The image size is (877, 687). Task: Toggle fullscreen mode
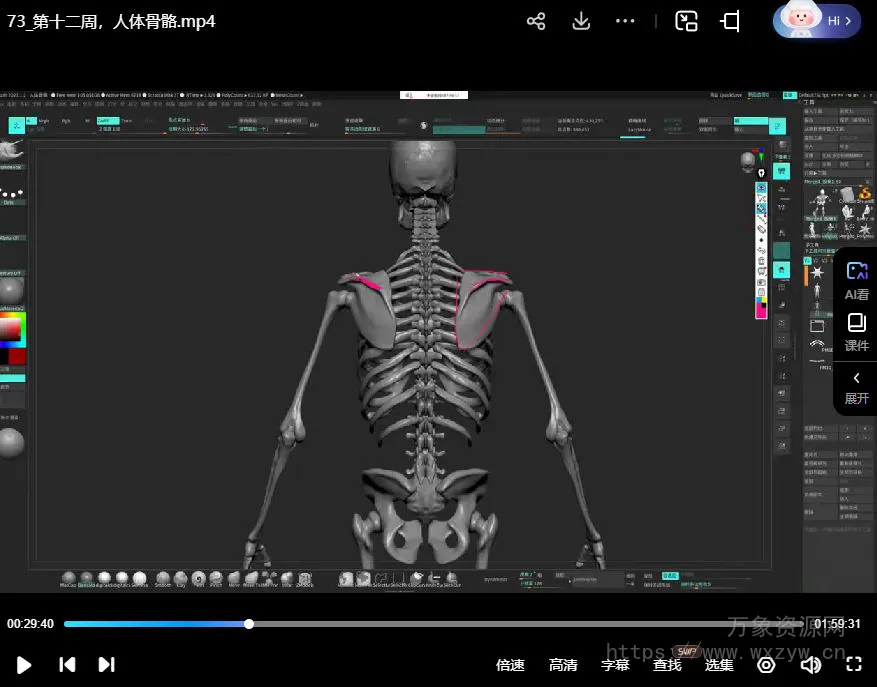854,665
